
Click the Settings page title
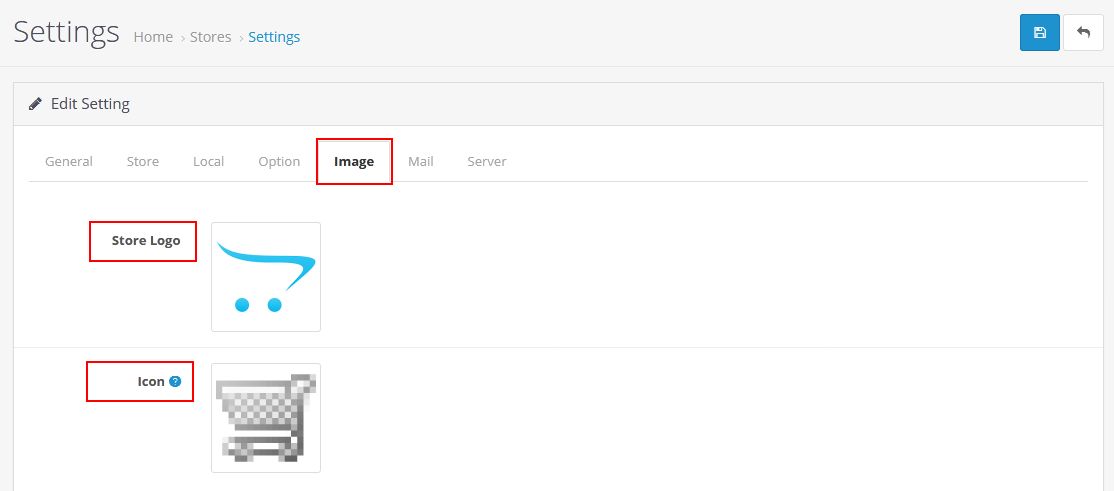pos(66,32)
